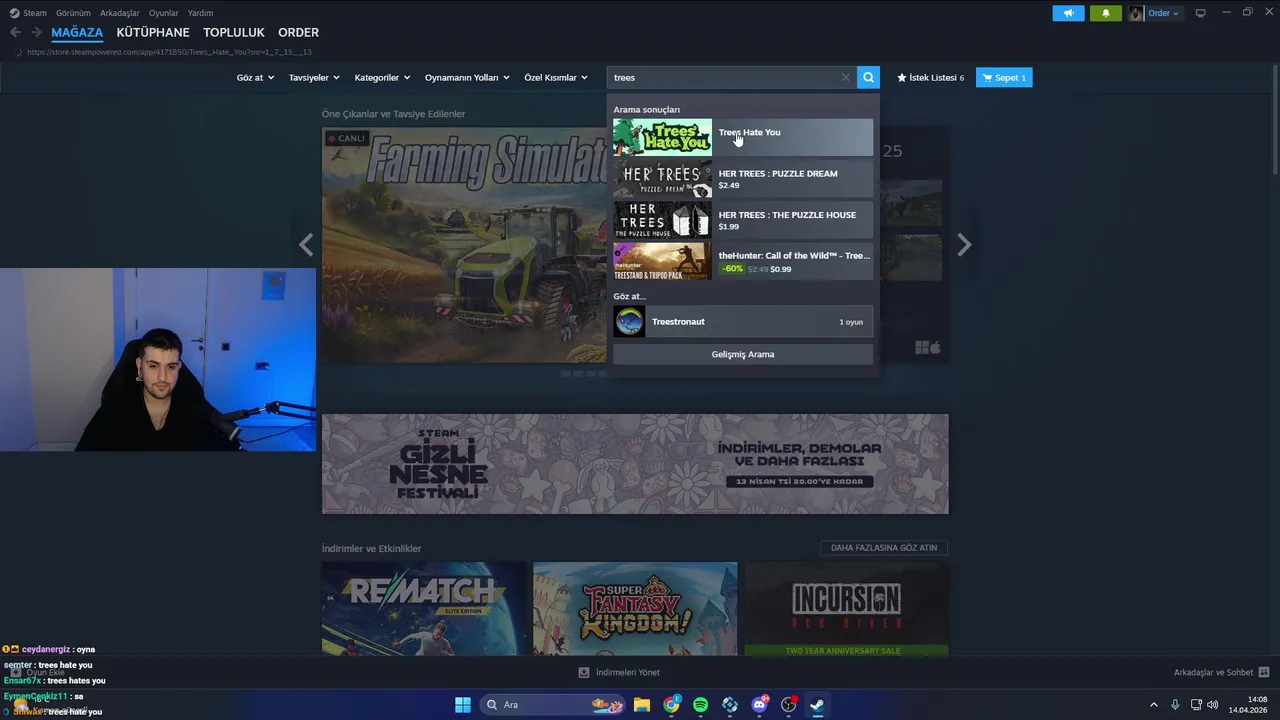
Task: Click the Steam logo menu
Action: [x=28, y=13]
